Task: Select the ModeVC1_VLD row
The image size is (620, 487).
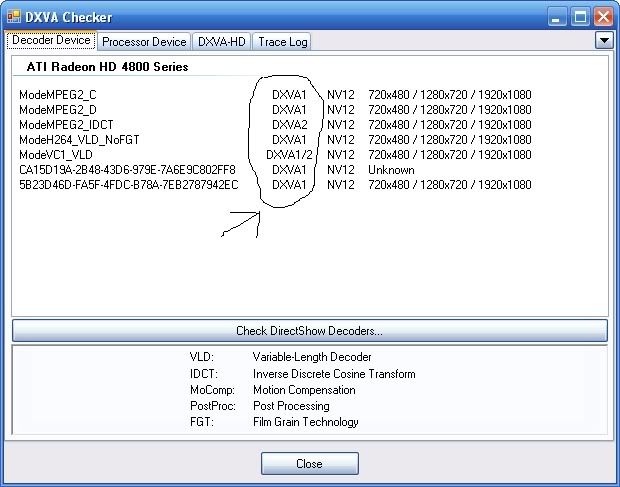Action: [x=275, y=155]
